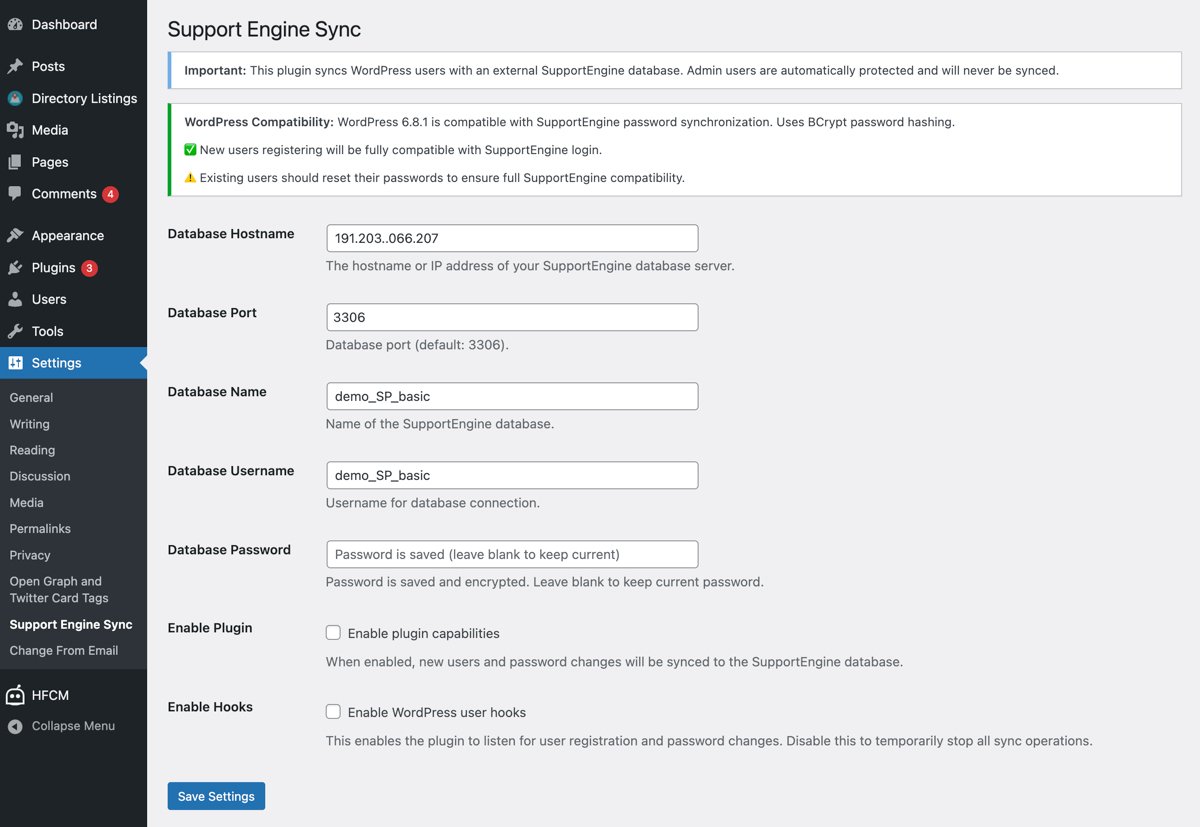1200x827 pixels.
Task: Open the Permalinks settings submenu link
Action: pyautogui.click(x=40, y=529)
